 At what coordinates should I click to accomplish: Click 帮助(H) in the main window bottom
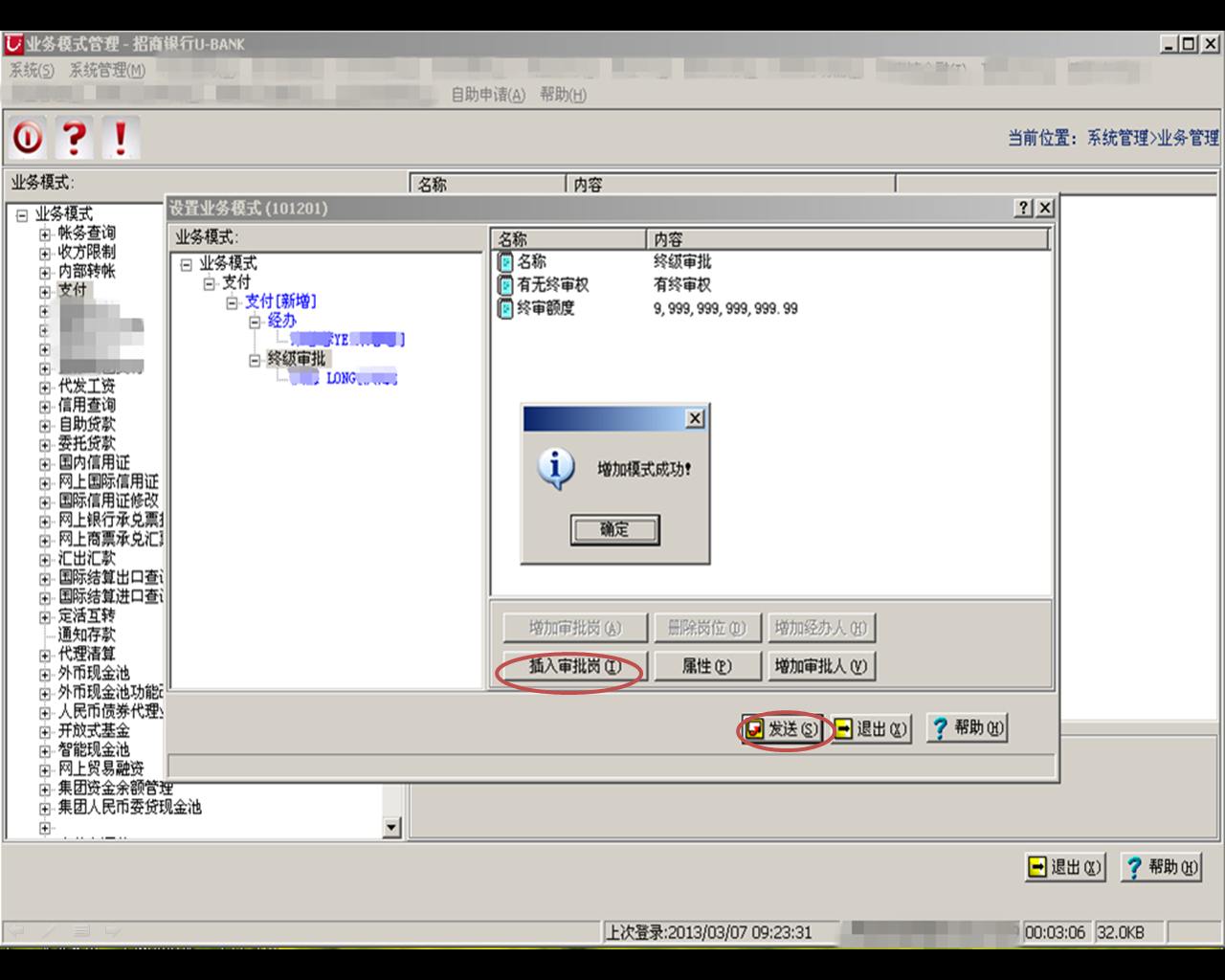(1161, 867)
